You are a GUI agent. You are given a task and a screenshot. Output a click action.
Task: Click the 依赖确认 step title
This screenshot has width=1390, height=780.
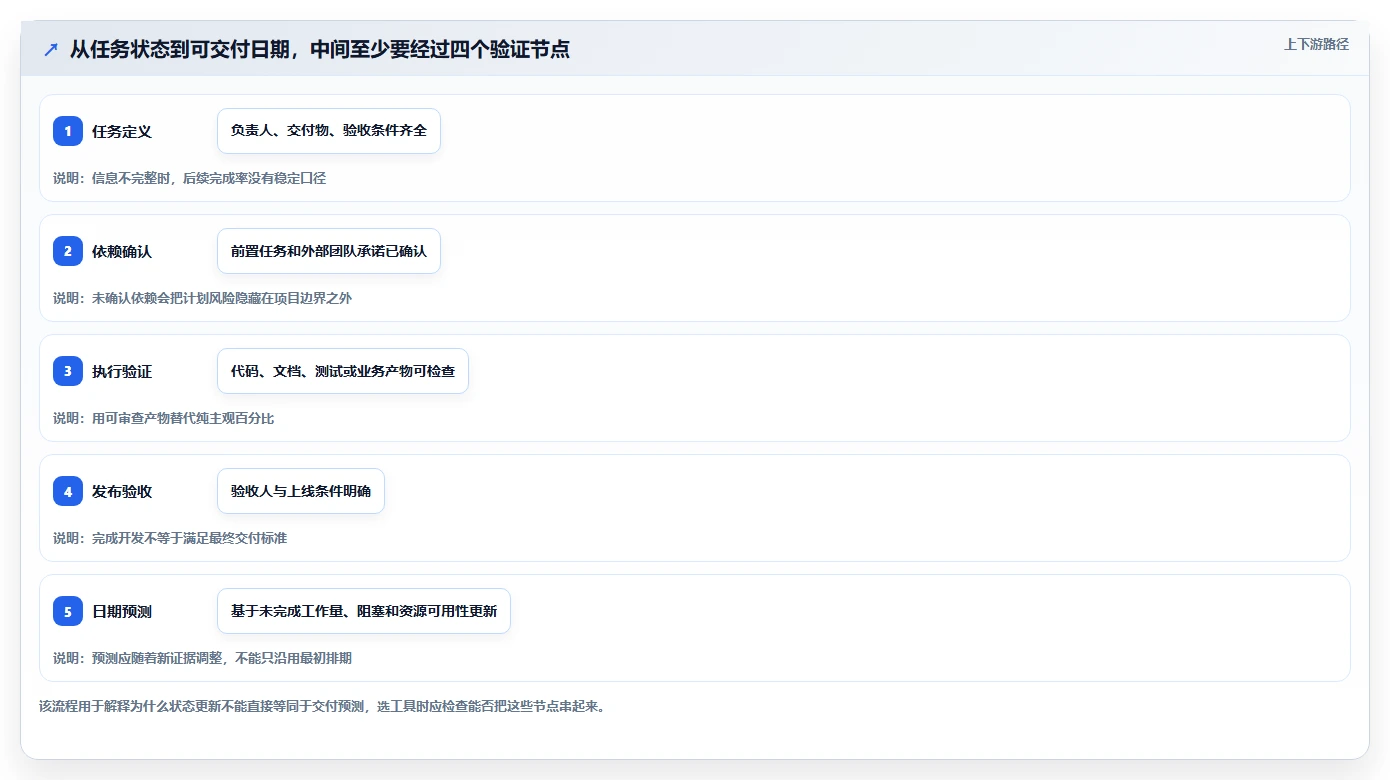122,251
